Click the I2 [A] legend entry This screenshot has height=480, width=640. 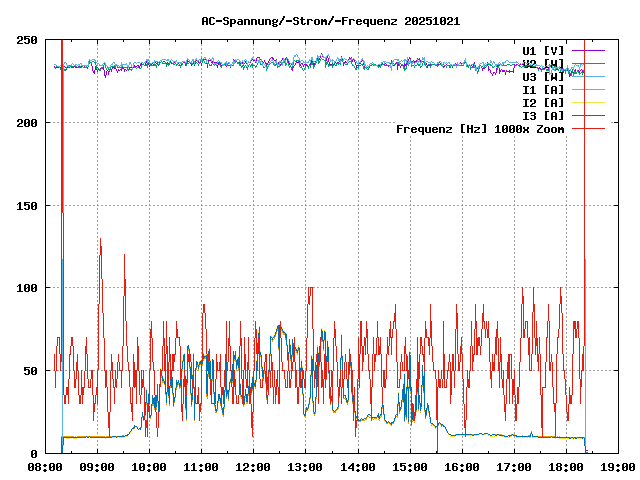tap(543, 102)
